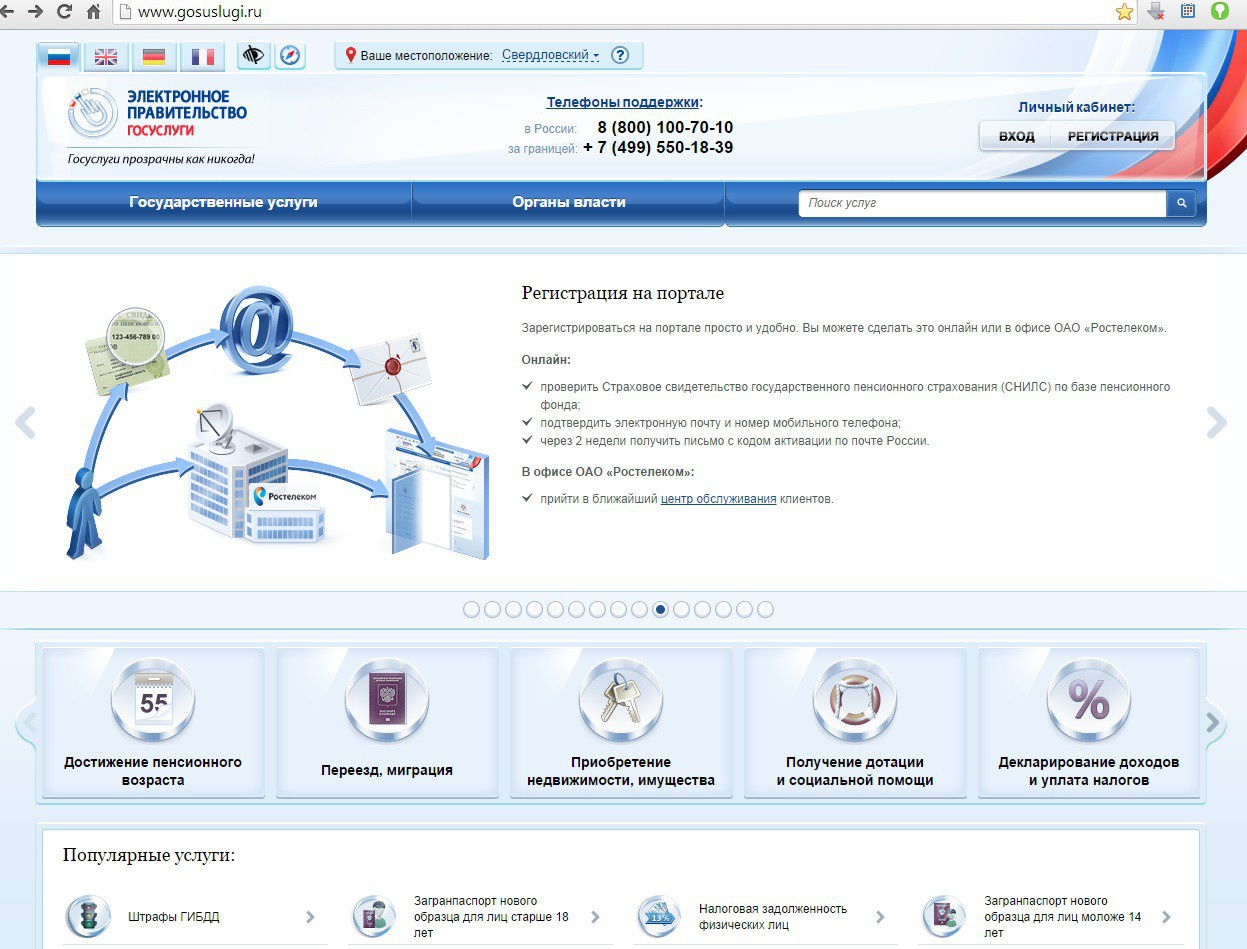Click the compass navigation icon
This screenshot has height=949, width=1247.
tap(289, 55)
